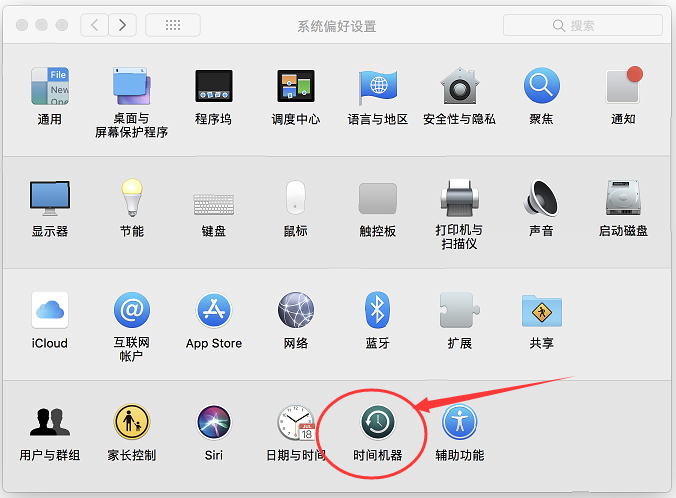
Task: Click the forward navigation arrow
Action: [x=123, y=25]
